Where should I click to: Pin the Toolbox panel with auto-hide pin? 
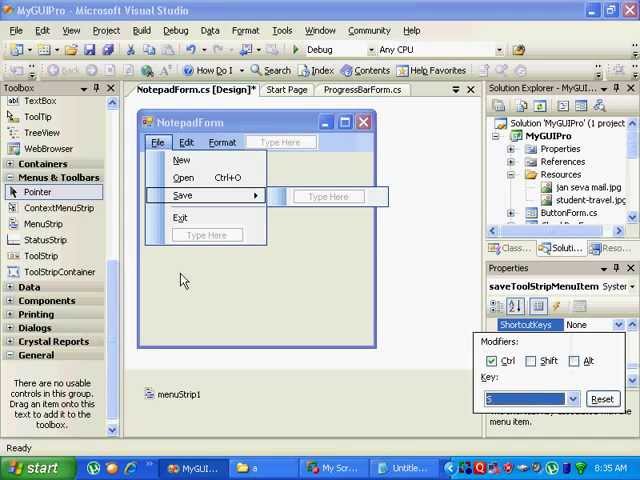point(97,88)
